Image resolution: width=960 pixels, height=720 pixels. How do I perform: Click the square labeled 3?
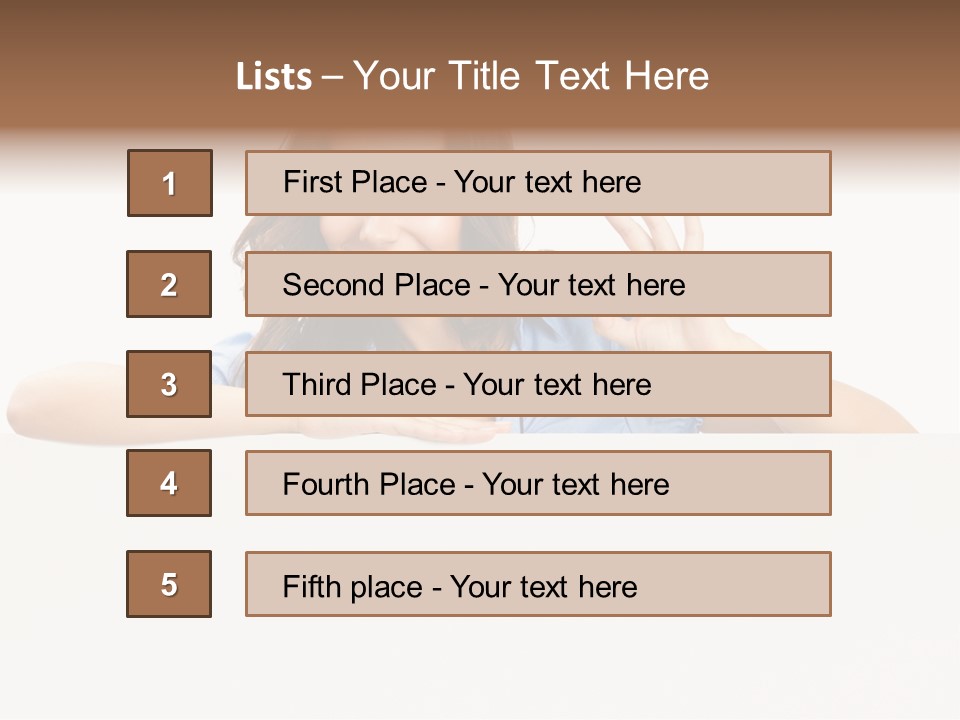point(169,384)
